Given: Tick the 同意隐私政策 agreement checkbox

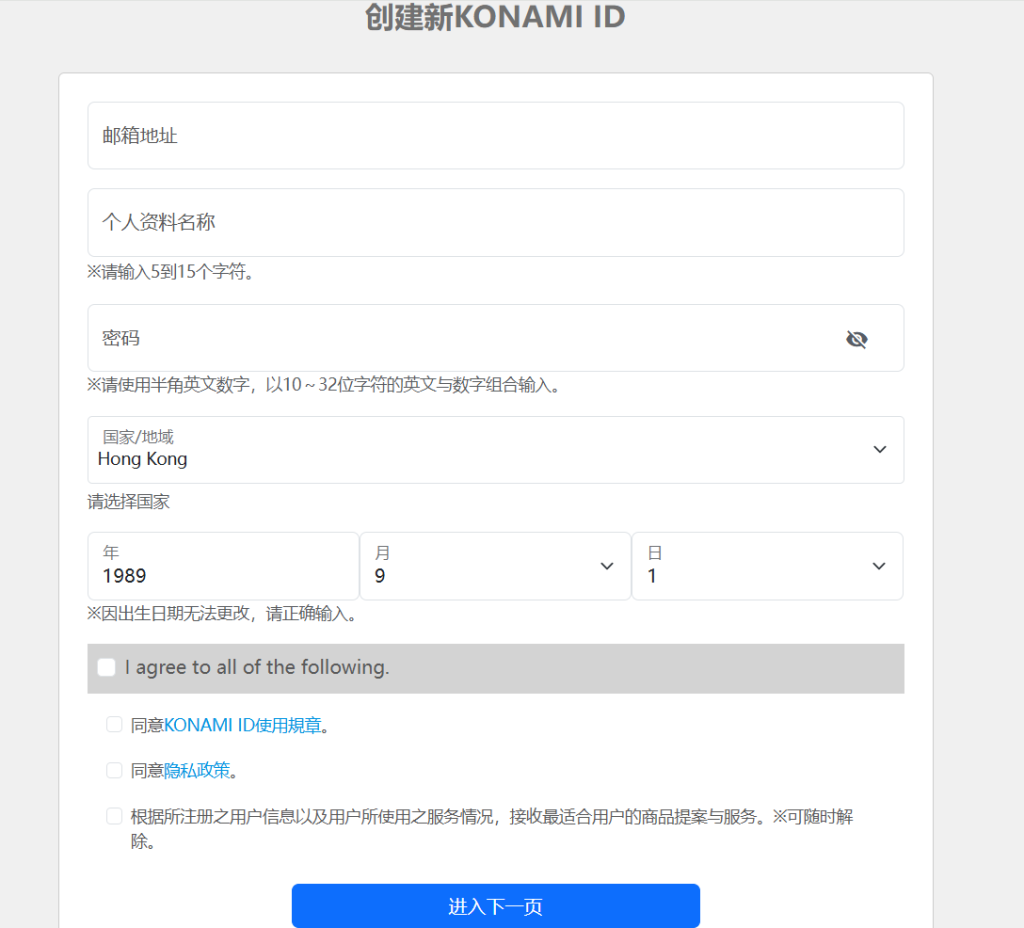Looking at the screenshot, I should (114, 770).
